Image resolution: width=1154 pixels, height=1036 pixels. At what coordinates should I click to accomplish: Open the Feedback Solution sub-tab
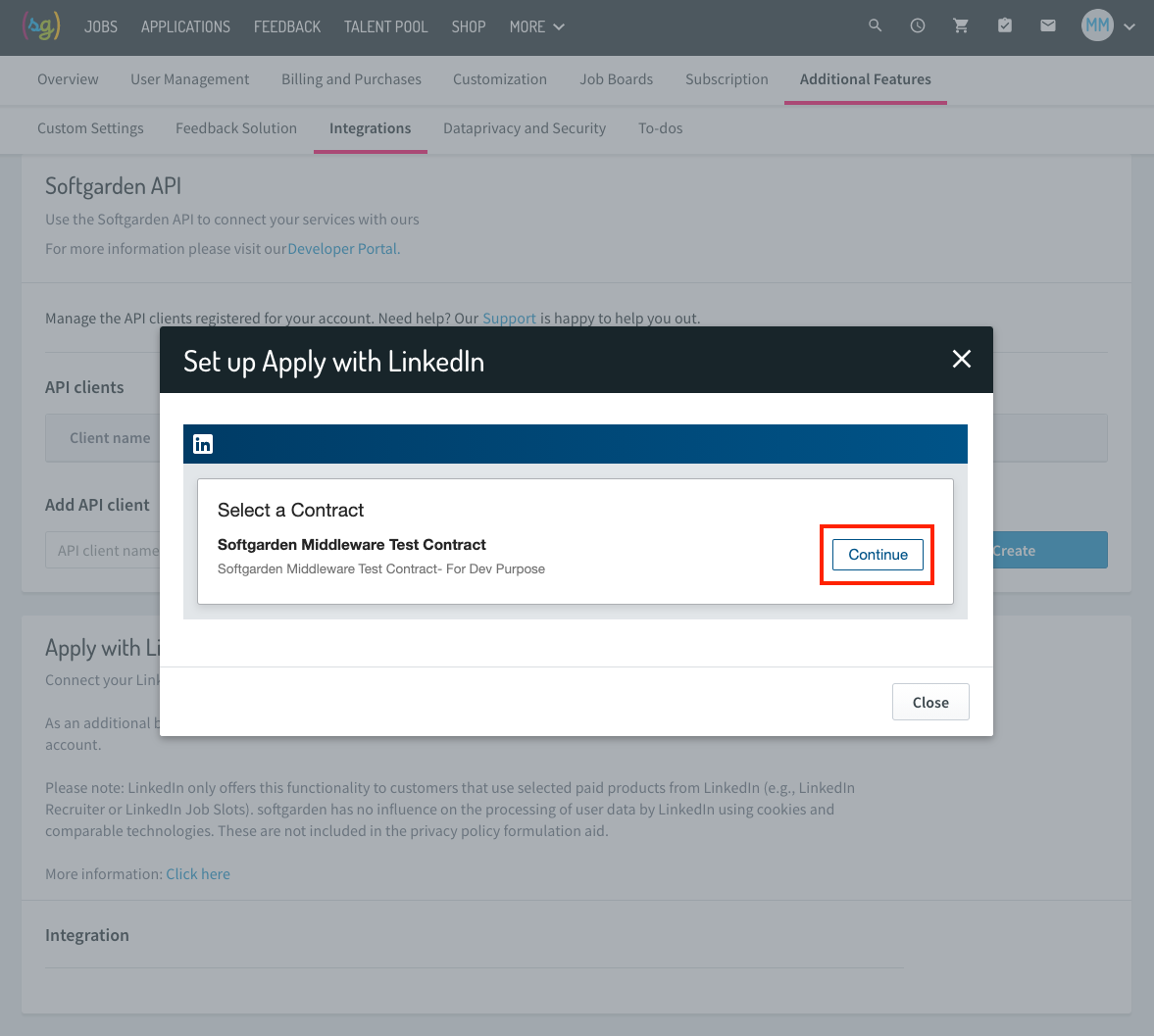pos(236,128)
